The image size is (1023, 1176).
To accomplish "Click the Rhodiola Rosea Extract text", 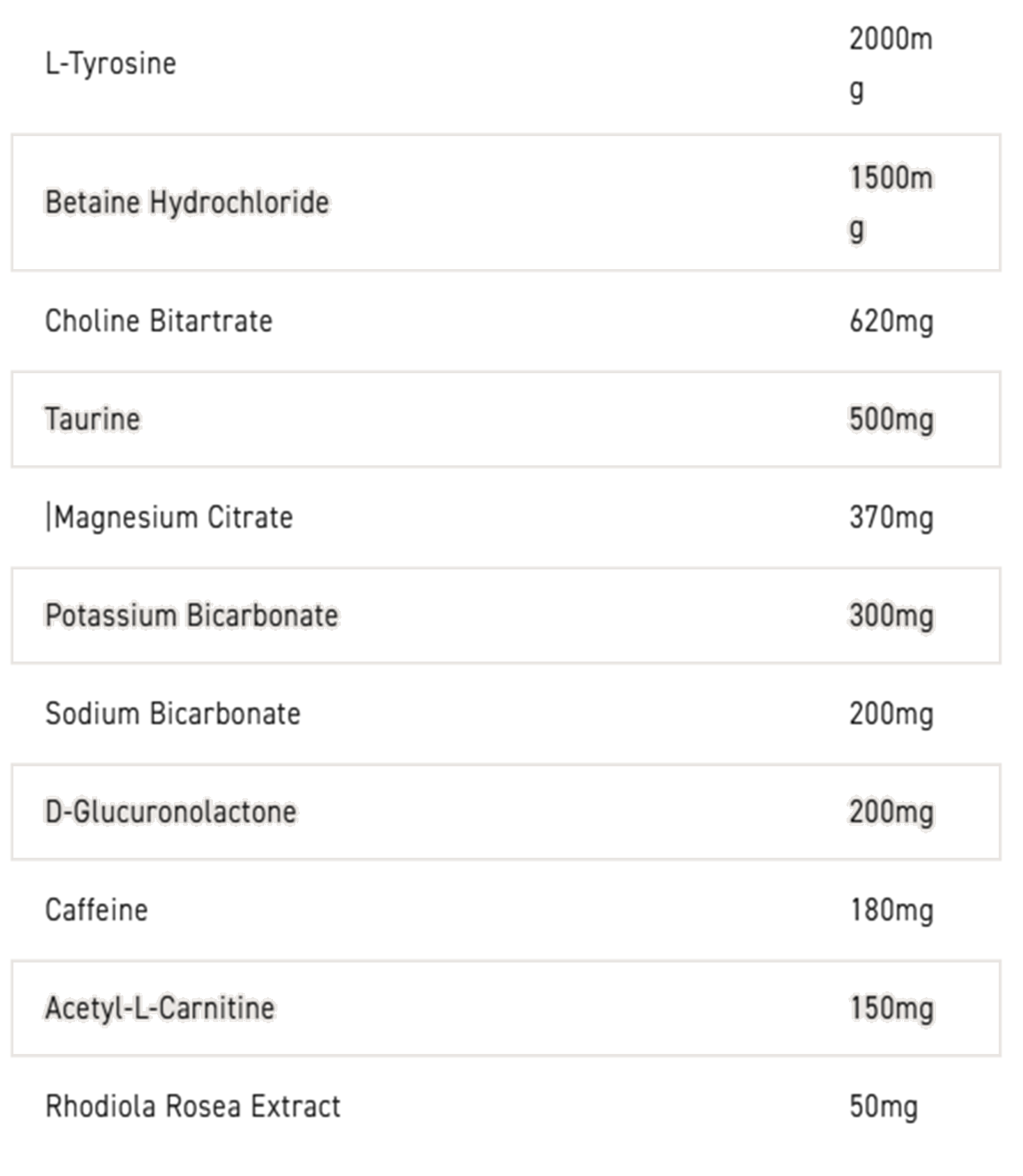I will (x=192, y=1107).
